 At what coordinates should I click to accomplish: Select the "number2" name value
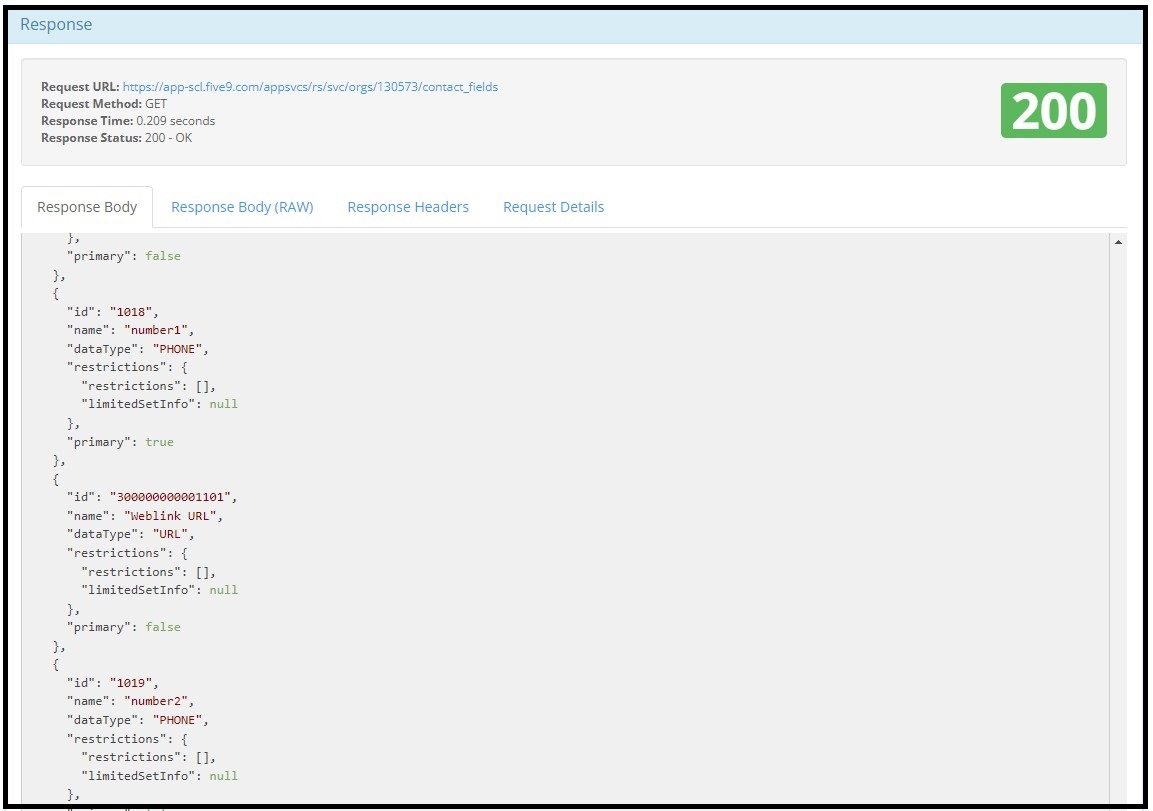pos(156,701)
